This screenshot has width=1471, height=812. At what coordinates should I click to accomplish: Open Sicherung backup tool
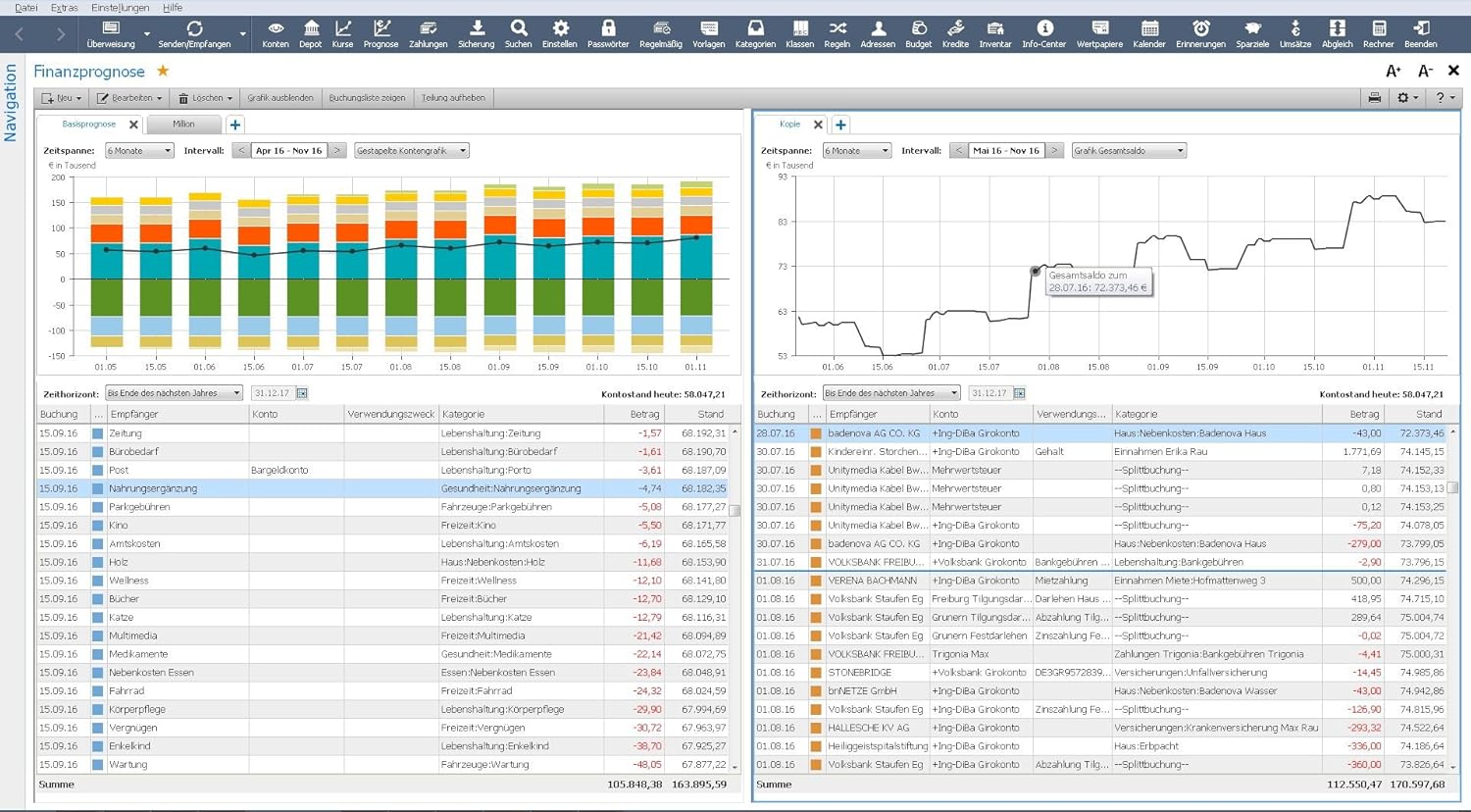click(x=476, y=33)
